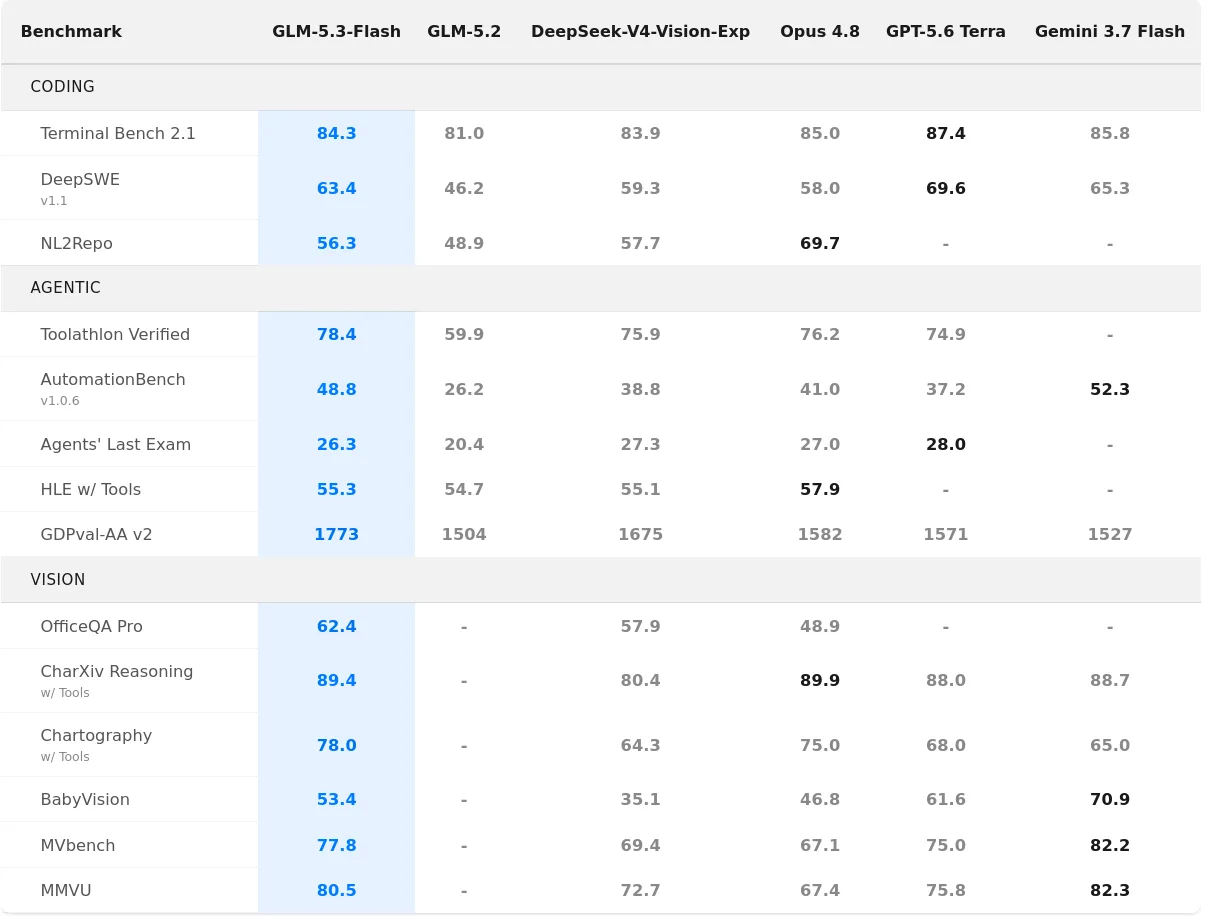Click the 48.9 Opus OfficeQA score
Screen dimensions: 1208x916
pyautogui.click(x=820, y=627)
